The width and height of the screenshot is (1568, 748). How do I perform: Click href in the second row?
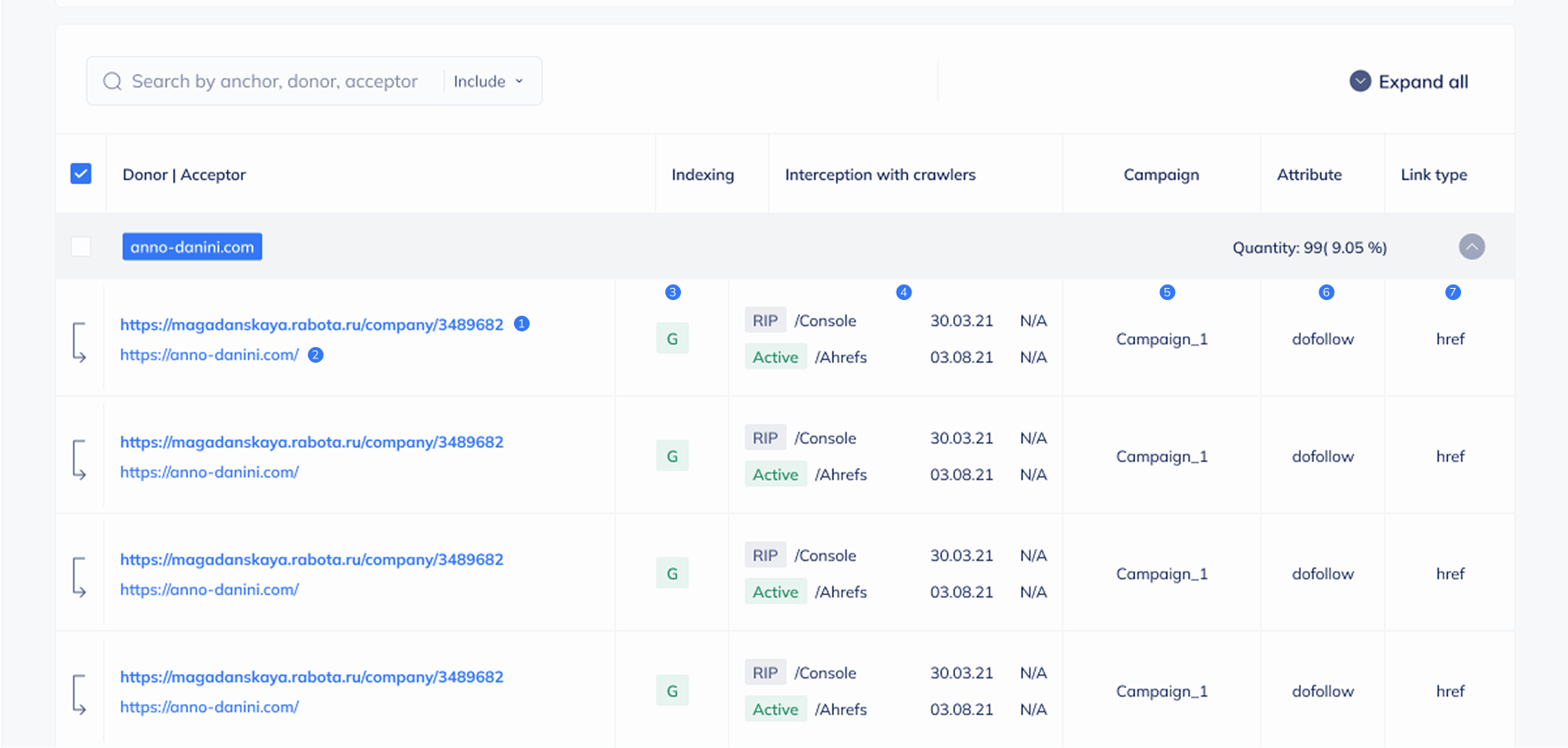(1451, 457)
